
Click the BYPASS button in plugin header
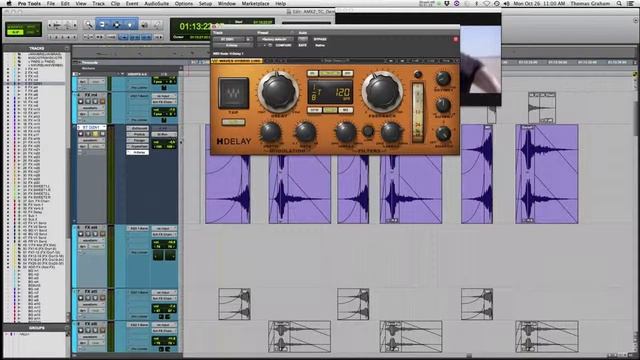pos(320,39)
